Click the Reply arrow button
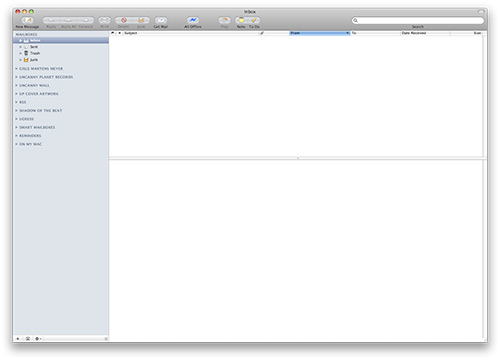This screenshot has width=500, height=360. tap(51, 20)
